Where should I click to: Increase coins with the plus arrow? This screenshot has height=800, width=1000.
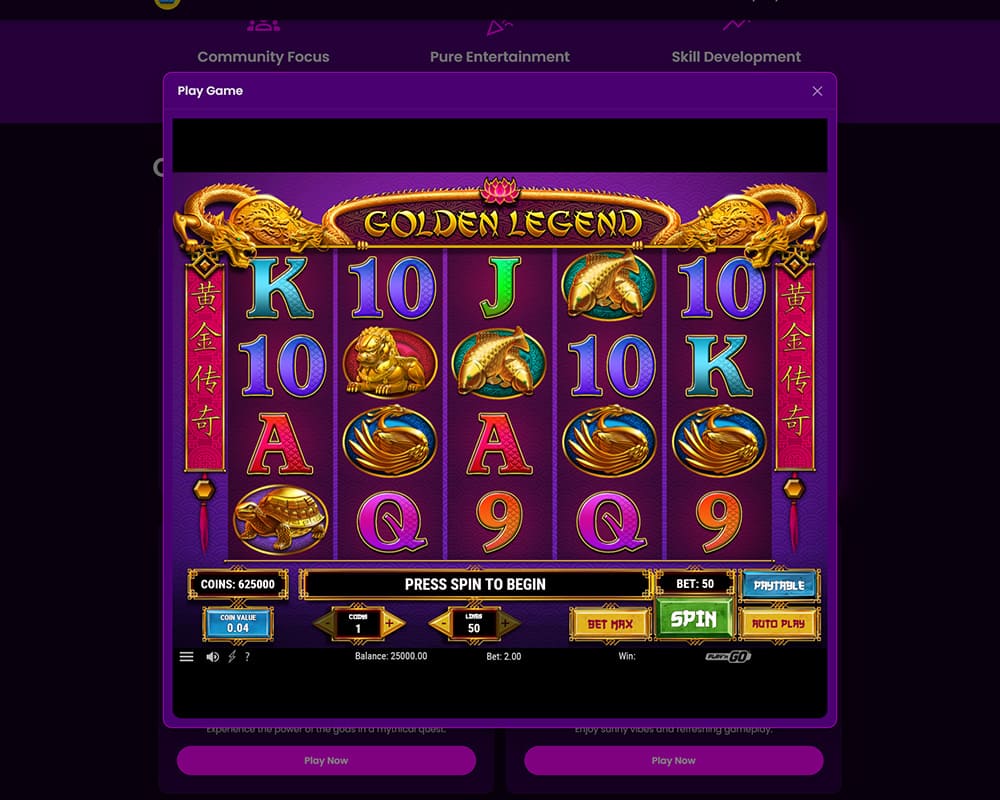click(x=392, y=623)
